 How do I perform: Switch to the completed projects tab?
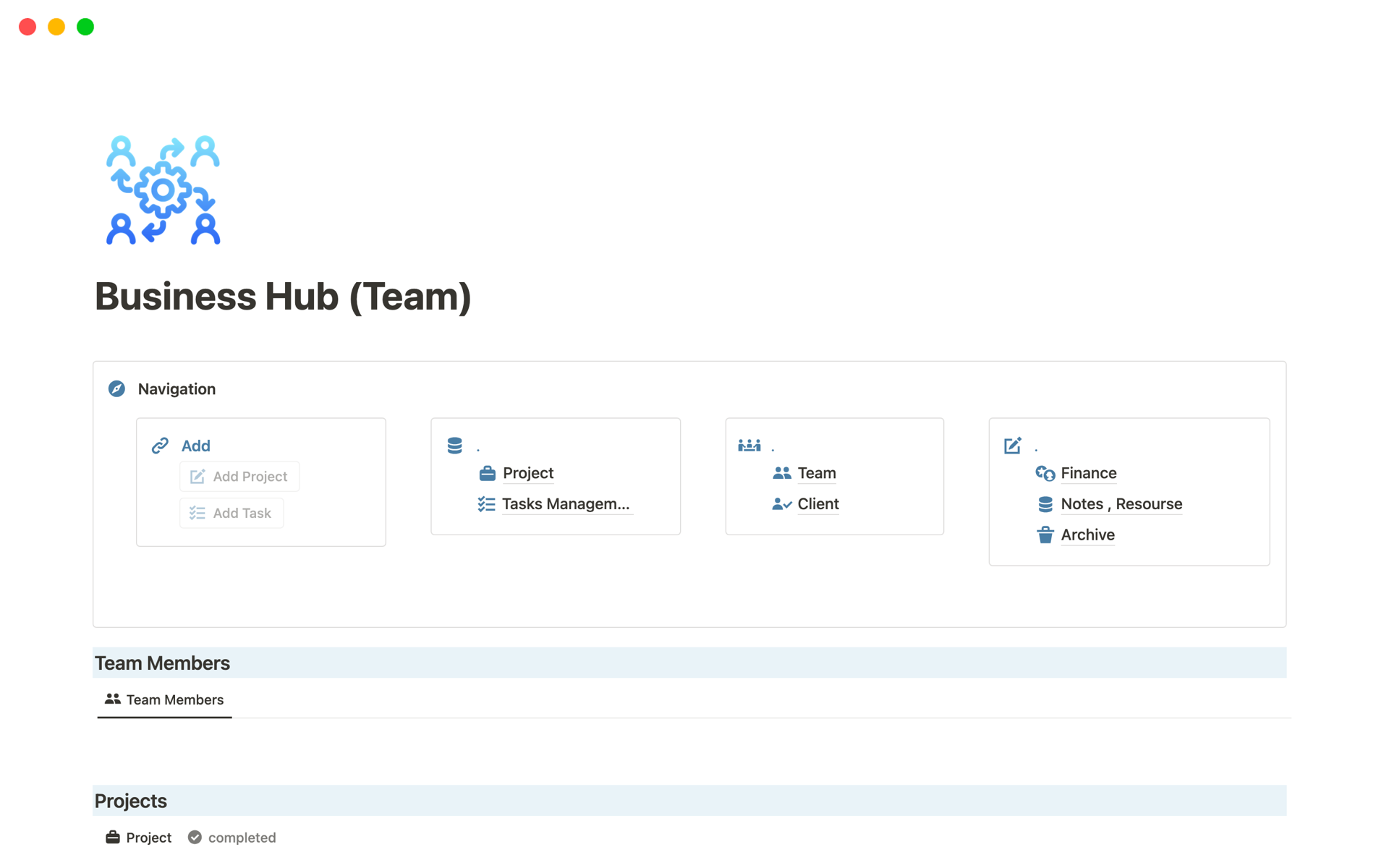coord(232,838)
